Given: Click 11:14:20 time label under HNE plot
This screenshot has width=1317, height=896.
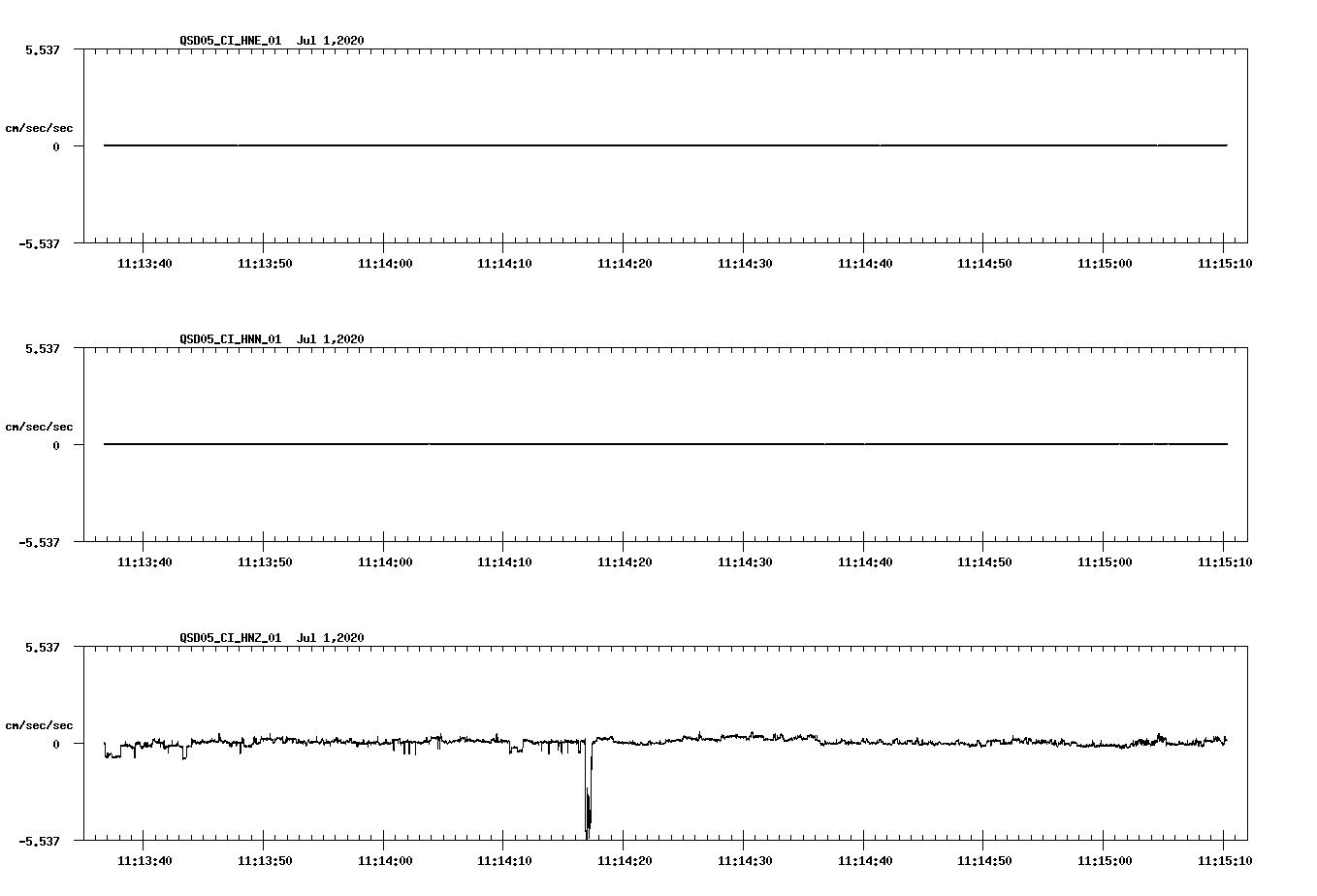Looking at the screenshot, I should [625, 264].
